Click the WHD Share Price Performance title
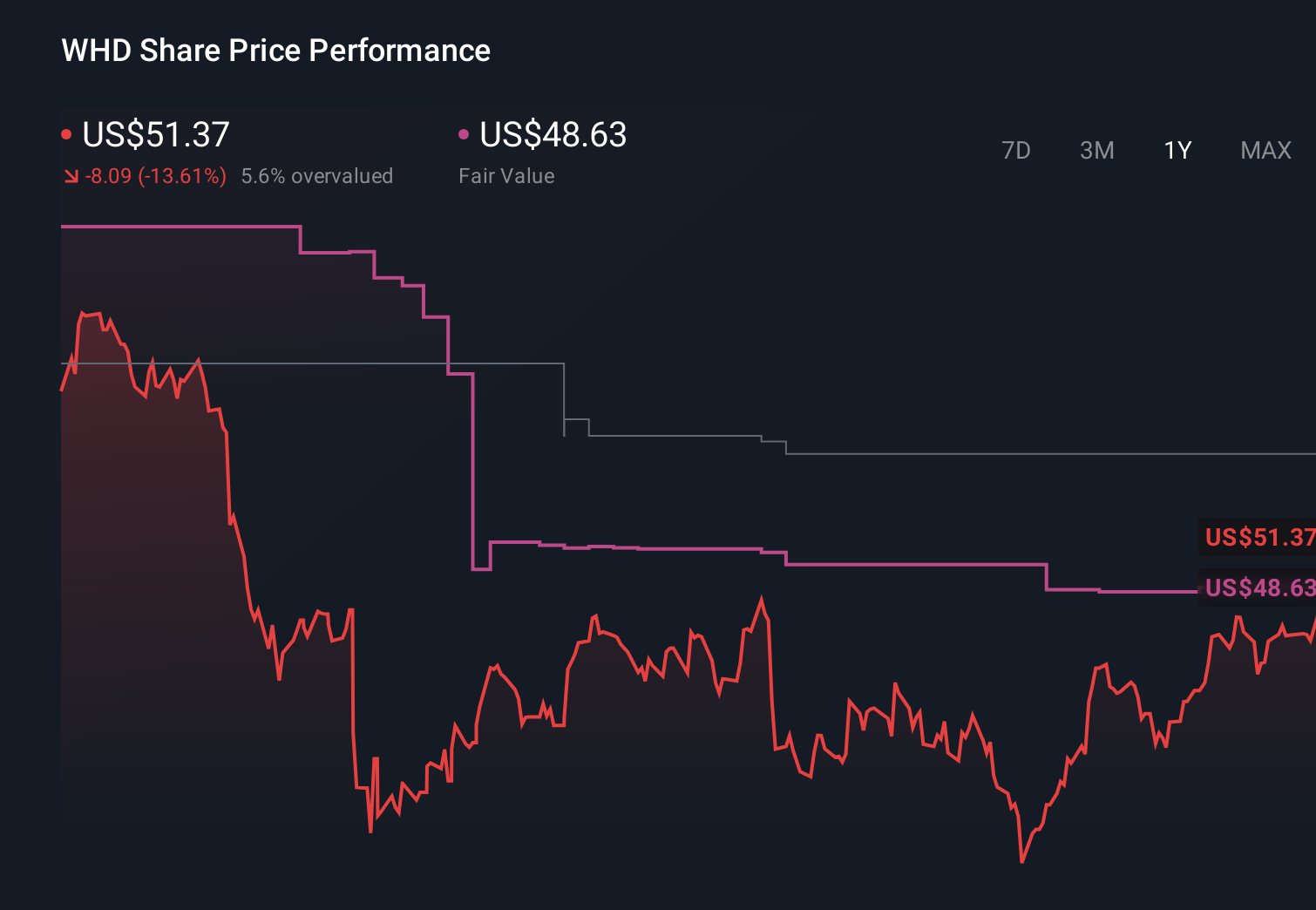Image resolution: width=1316 pixels, height=910 pixels. [275, 51]
